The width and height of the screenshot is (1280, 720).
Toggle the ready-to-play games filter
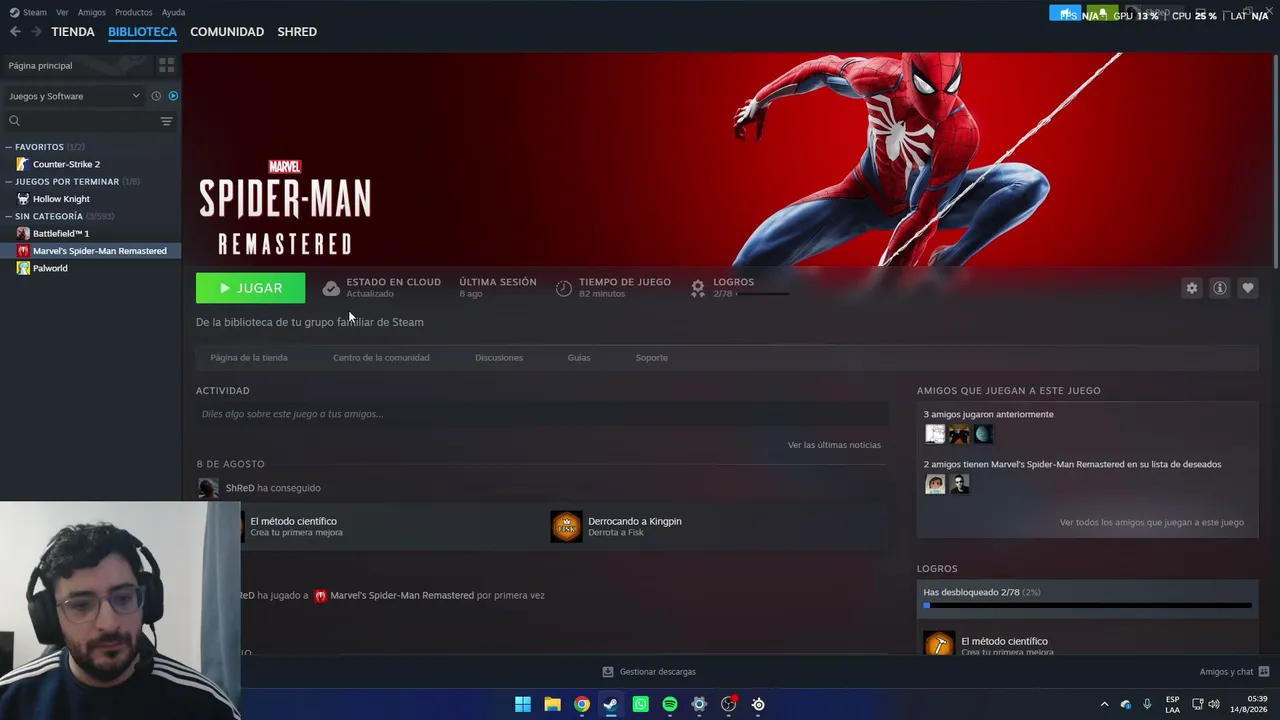(173, 96)
